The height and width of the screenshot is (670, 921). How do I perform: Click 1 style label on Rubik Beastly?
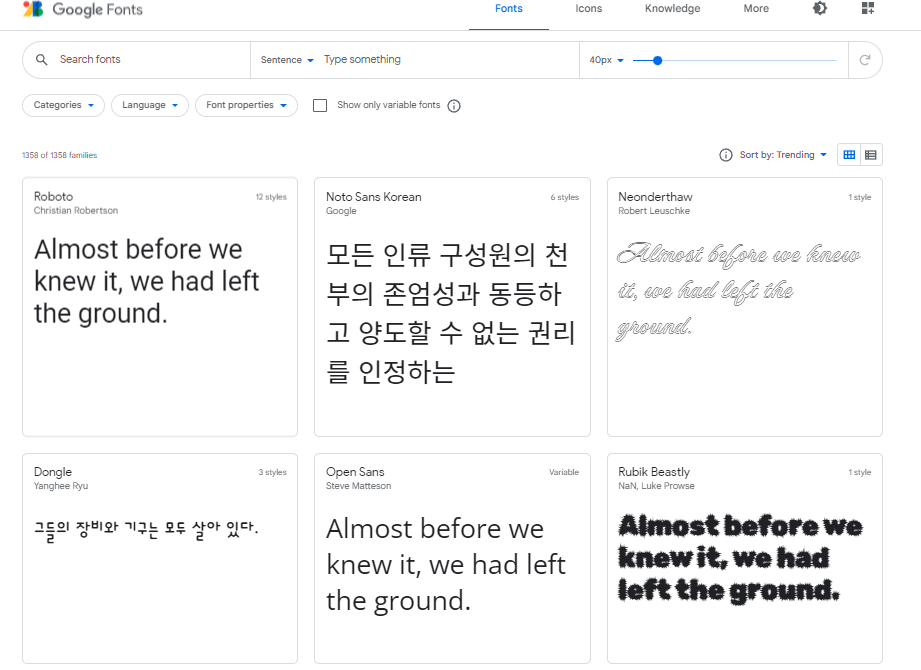click(x=859, y=472)
